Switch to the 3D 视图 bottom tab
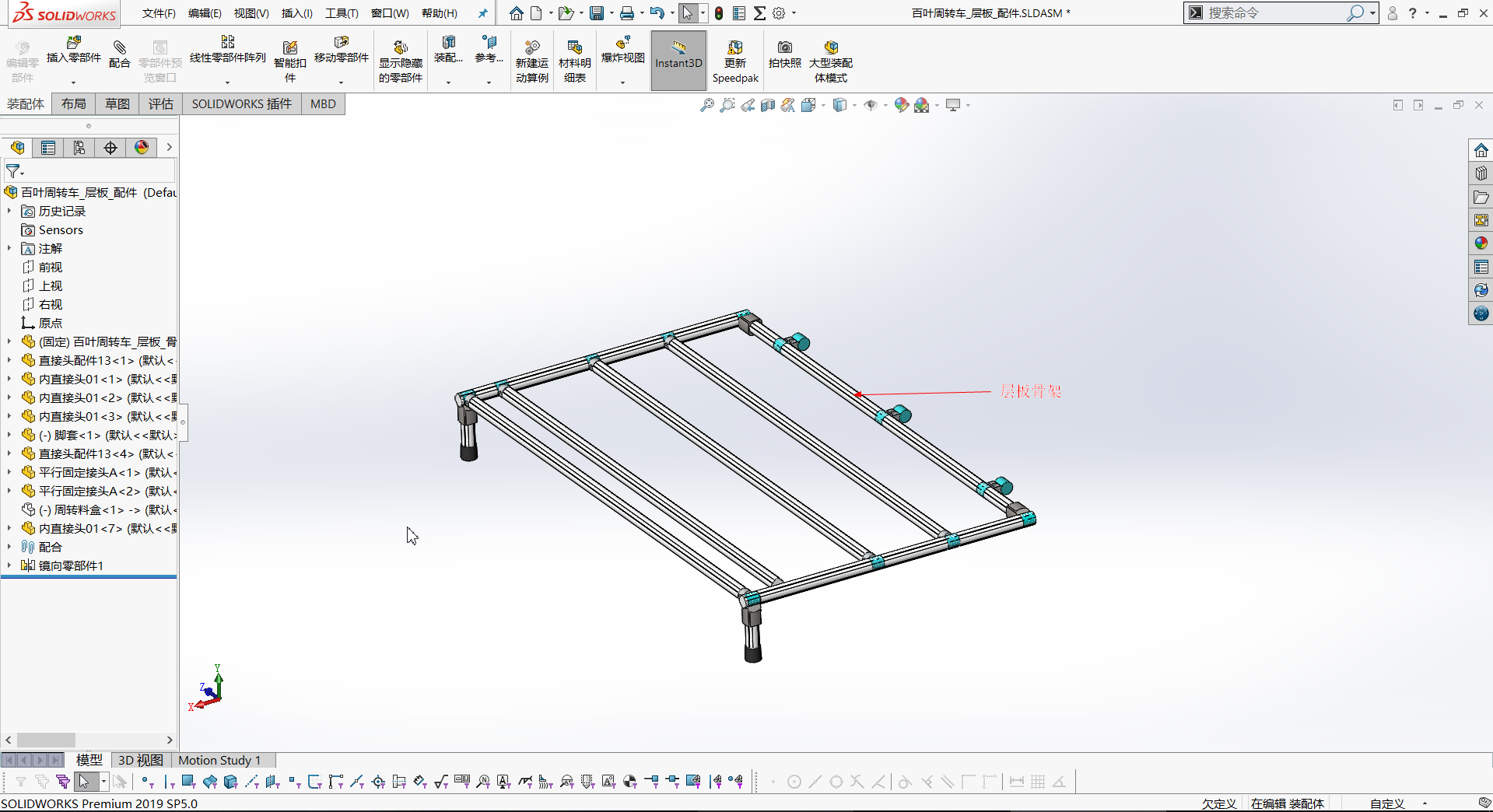 [x=140, y=760]
